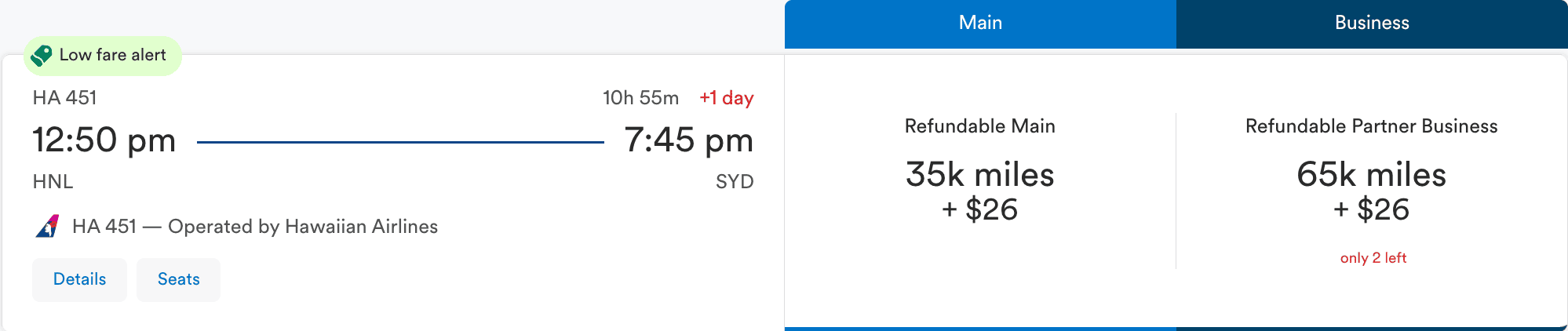Switch to the Main cabin tab
The height and width of the screenshot is (331, 1568).
980,24
